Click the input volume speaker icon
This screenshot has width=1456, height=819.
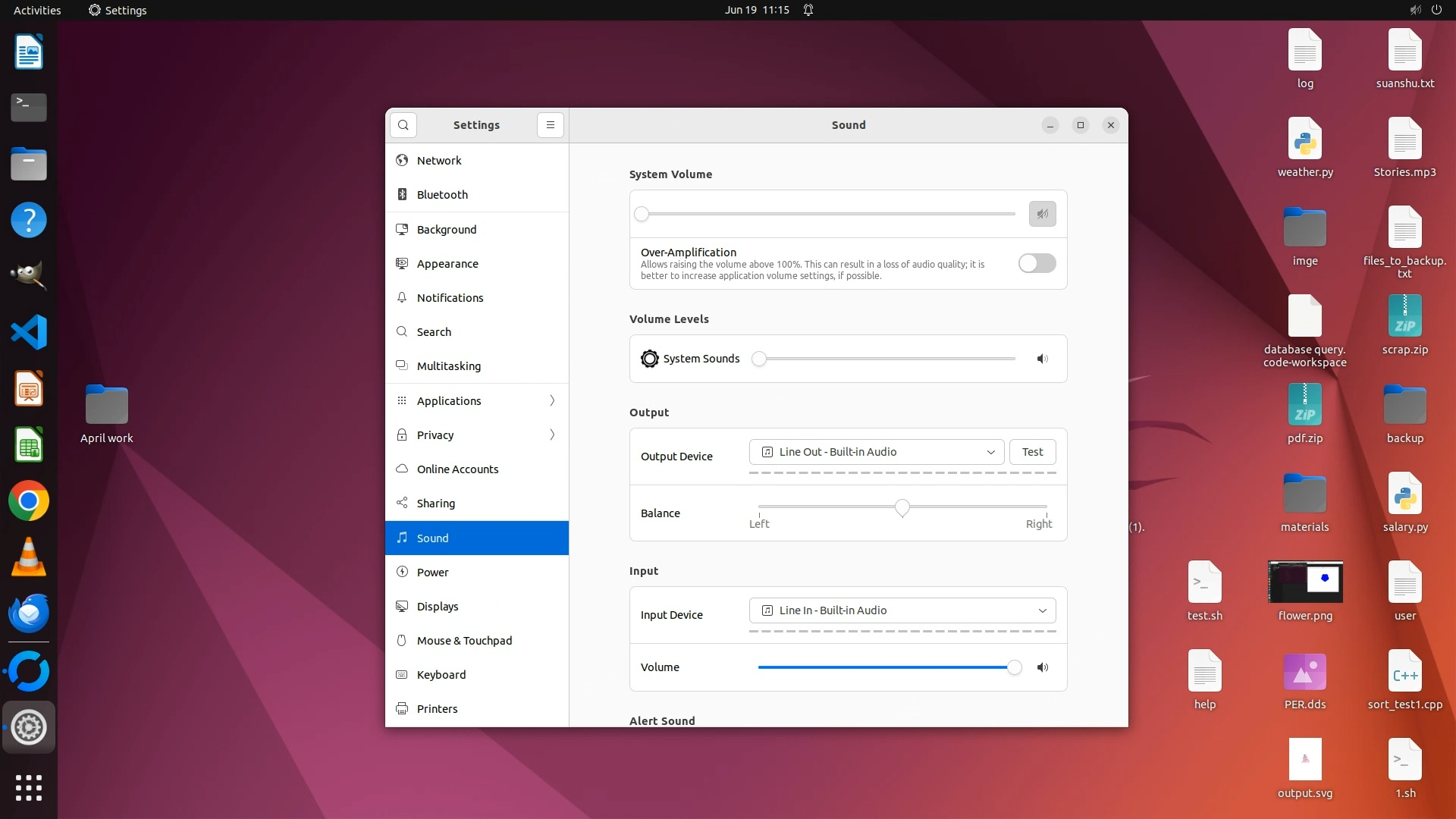tap(1043, 667)
